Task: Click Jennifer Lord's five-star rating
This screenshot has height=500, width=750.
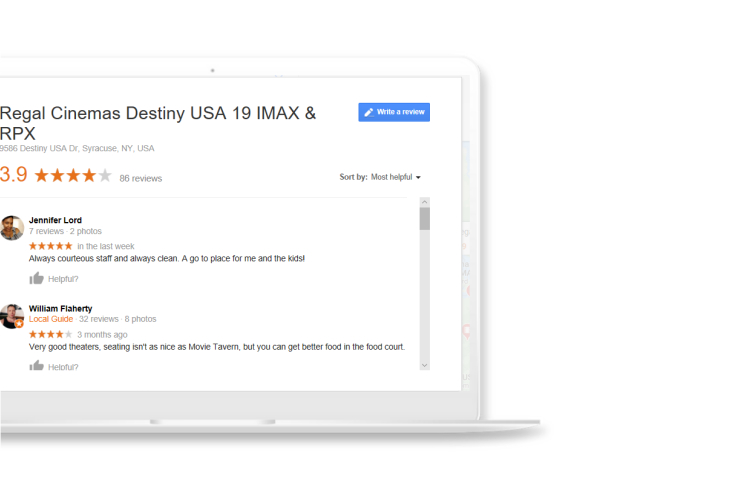Action: pyautogui.click(x=50, y=246)
